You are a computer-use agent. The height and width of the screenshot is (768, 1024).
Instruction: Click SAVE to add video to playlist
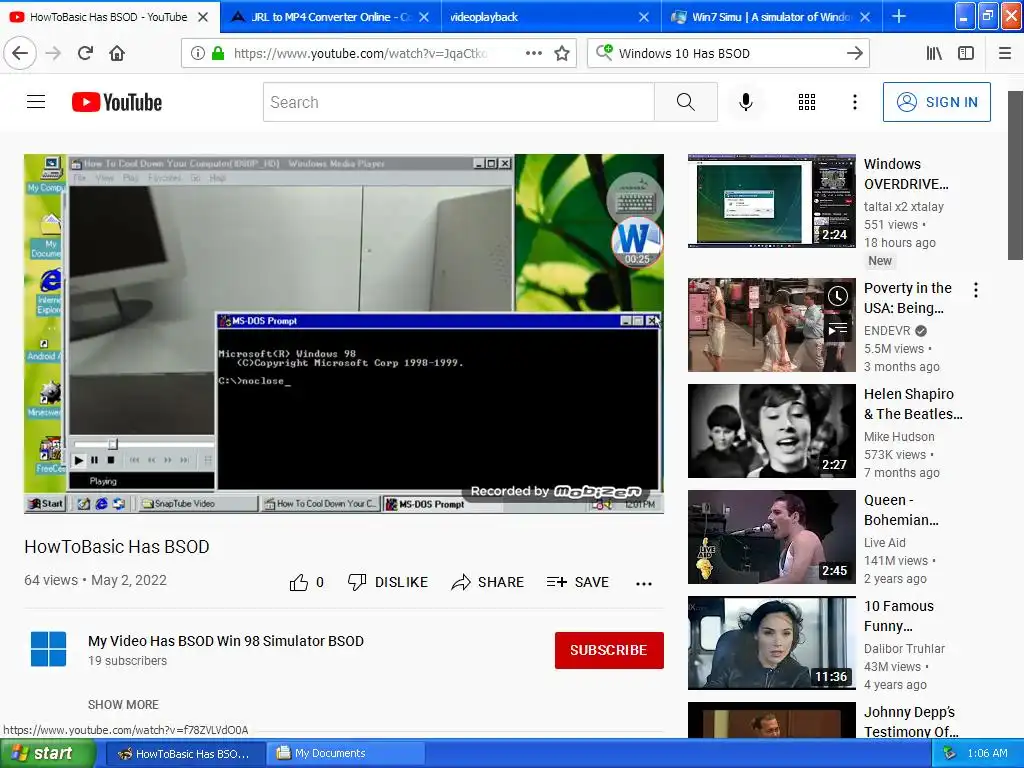tap(577, 582)
